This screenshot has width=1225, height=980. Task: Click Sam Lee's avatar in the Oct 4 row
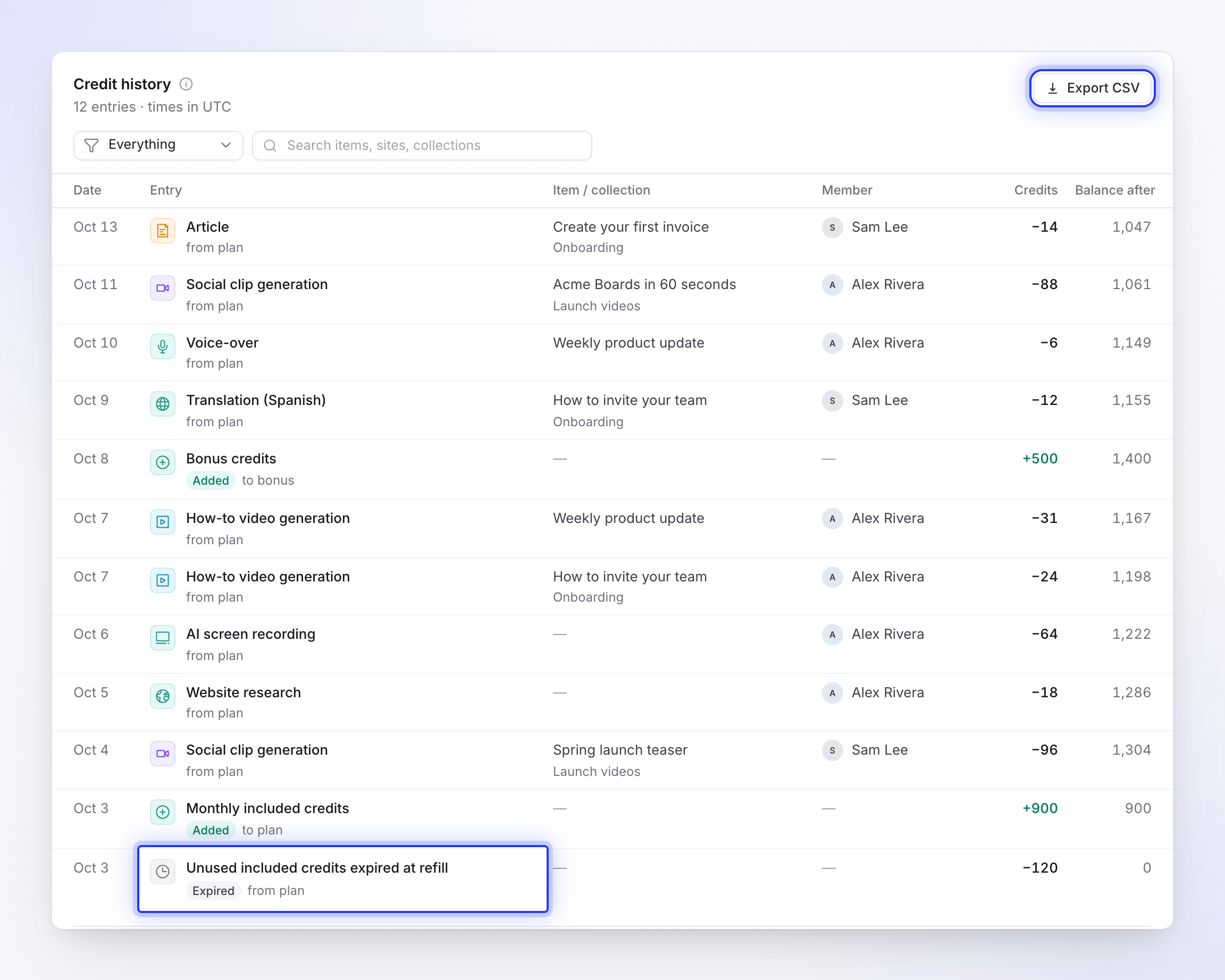pyautogui.click(x=832, y=750)
